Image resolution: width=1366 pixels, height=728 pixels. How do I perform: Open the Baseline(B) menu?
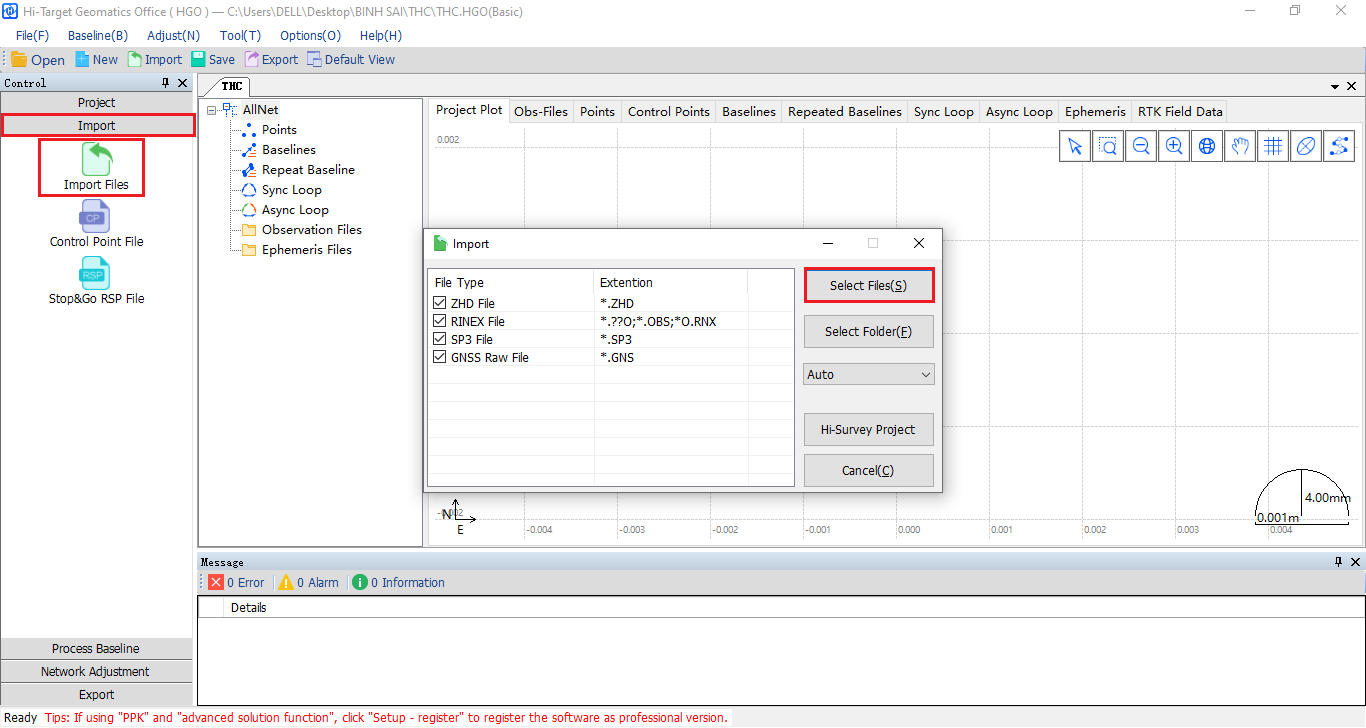point(97,35)
